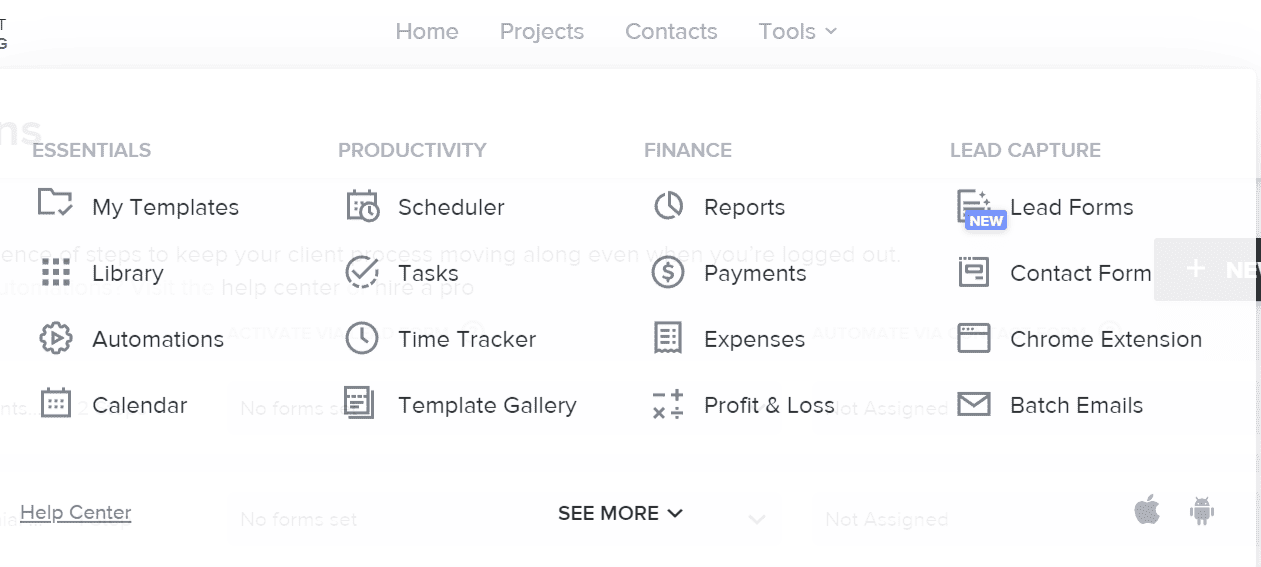Select the Automations gear icon
1261x567 pixels.
pyautogui.click(x=56, y=338)
